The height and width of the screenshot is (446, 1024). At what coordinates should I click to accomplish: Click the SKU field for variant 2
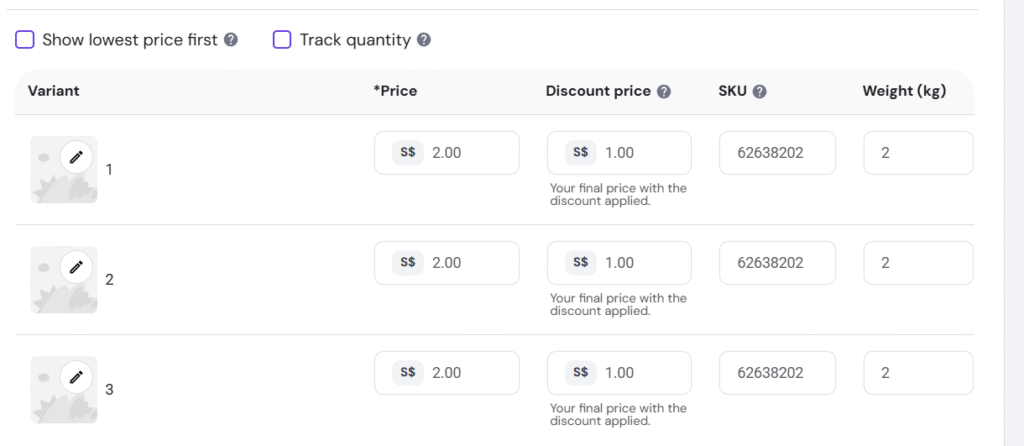click(771, 263)
